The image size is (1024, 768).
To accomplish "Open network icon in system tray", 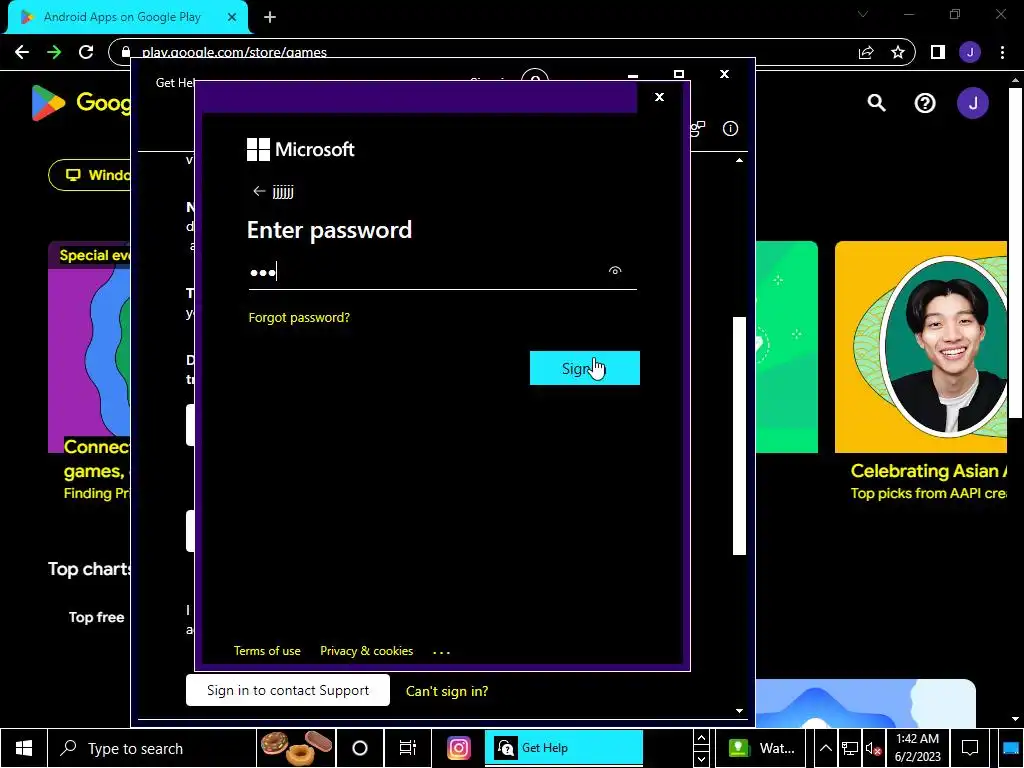I will (x=850, y=748).
